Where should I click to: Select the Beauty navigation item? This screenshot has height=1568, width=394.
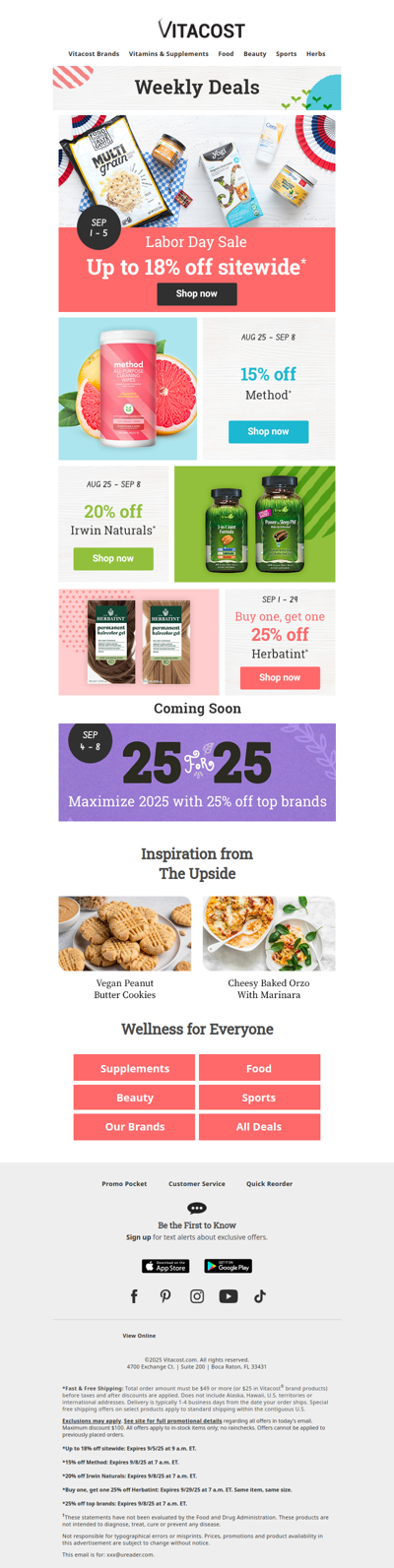(255, 54)
